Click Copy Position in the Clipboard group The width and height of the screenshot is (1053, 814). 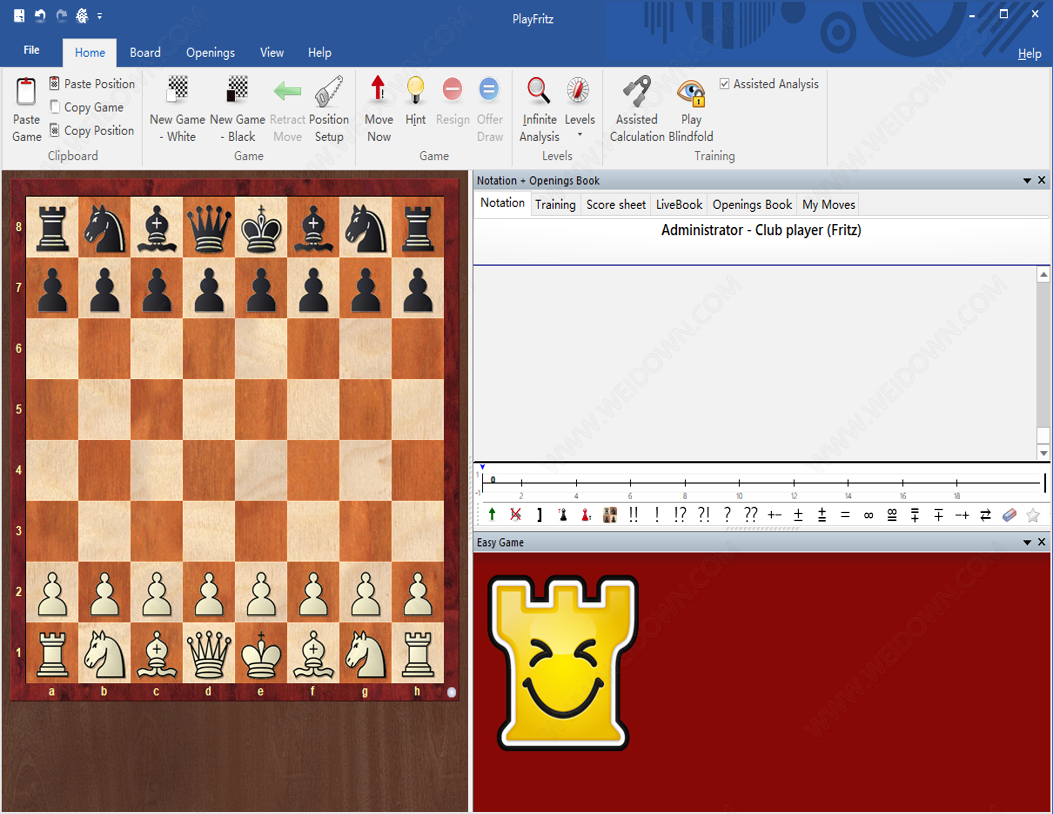click(x=92, y=130)
